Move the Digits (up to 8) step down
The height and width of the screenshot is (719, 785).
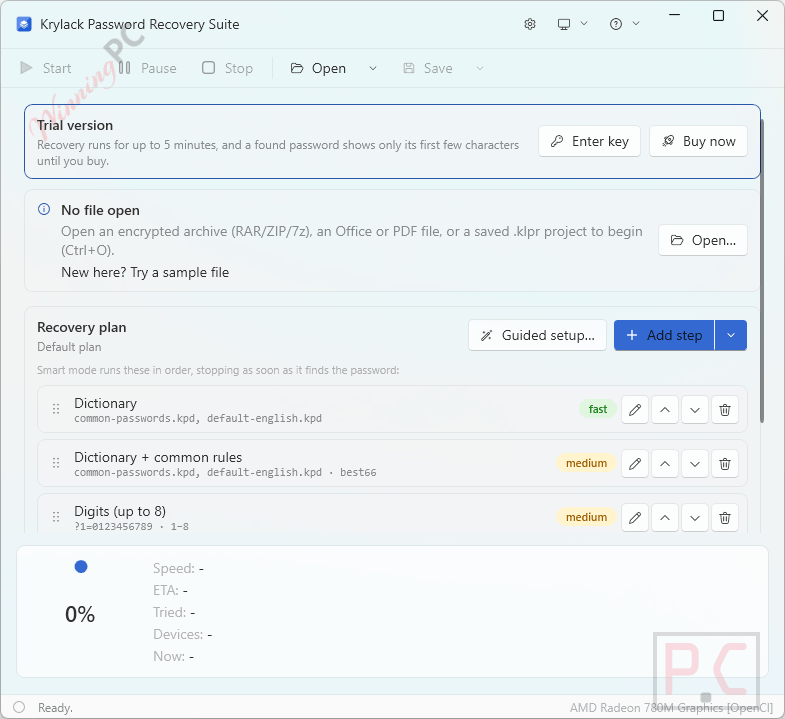tap(695, 518)
